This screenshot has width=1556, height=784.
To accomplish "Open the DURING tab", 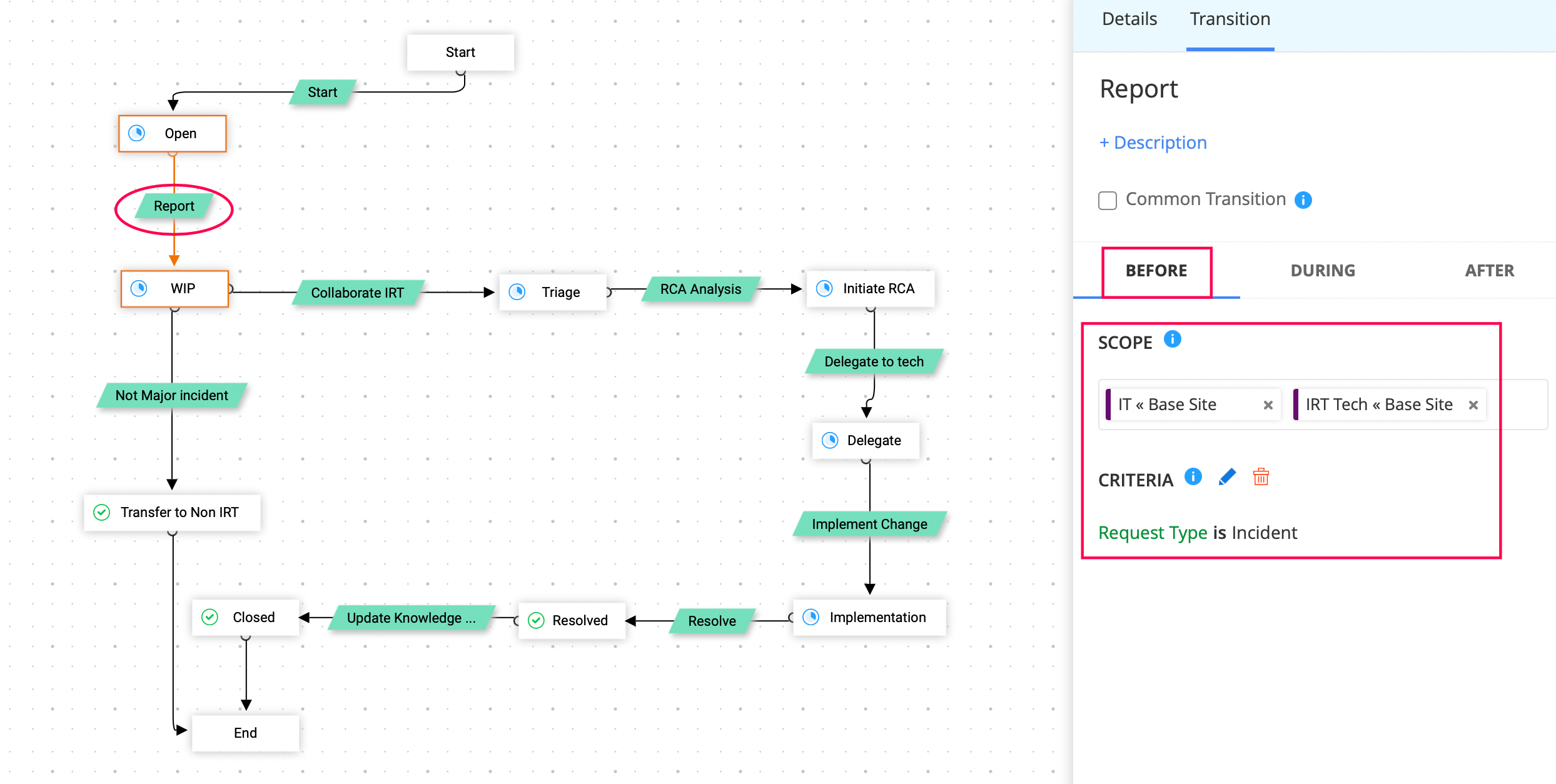I will tap(1323, 271).
